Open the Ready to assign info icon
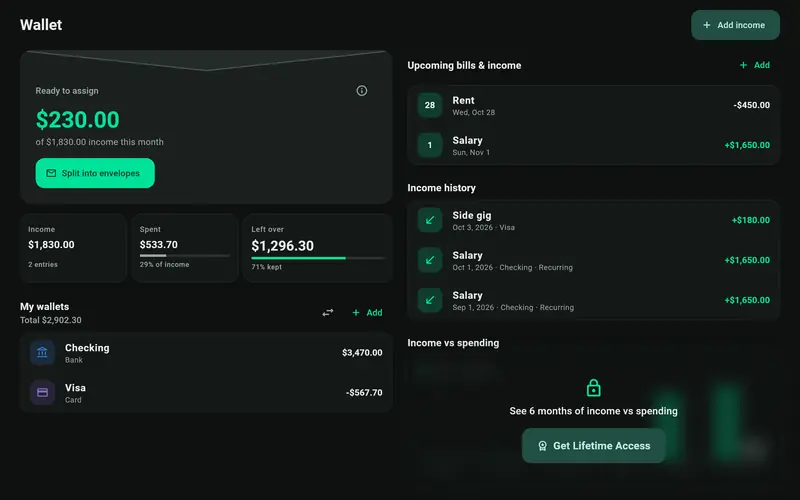 point(362,91)
